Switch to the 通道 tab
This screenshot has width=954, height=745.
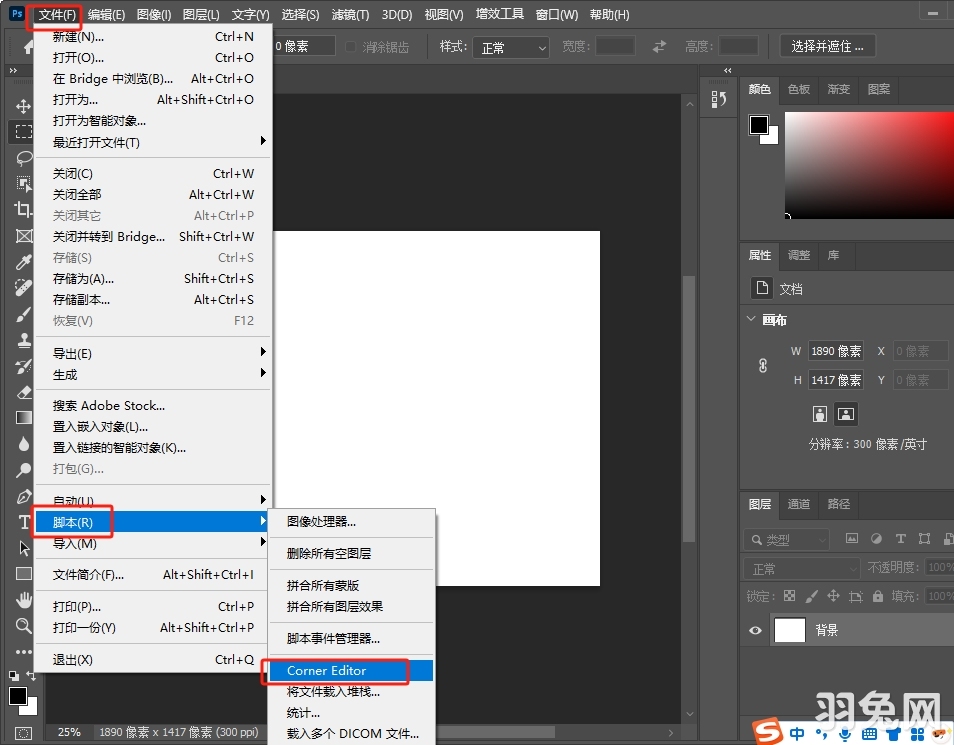[798, 505]
